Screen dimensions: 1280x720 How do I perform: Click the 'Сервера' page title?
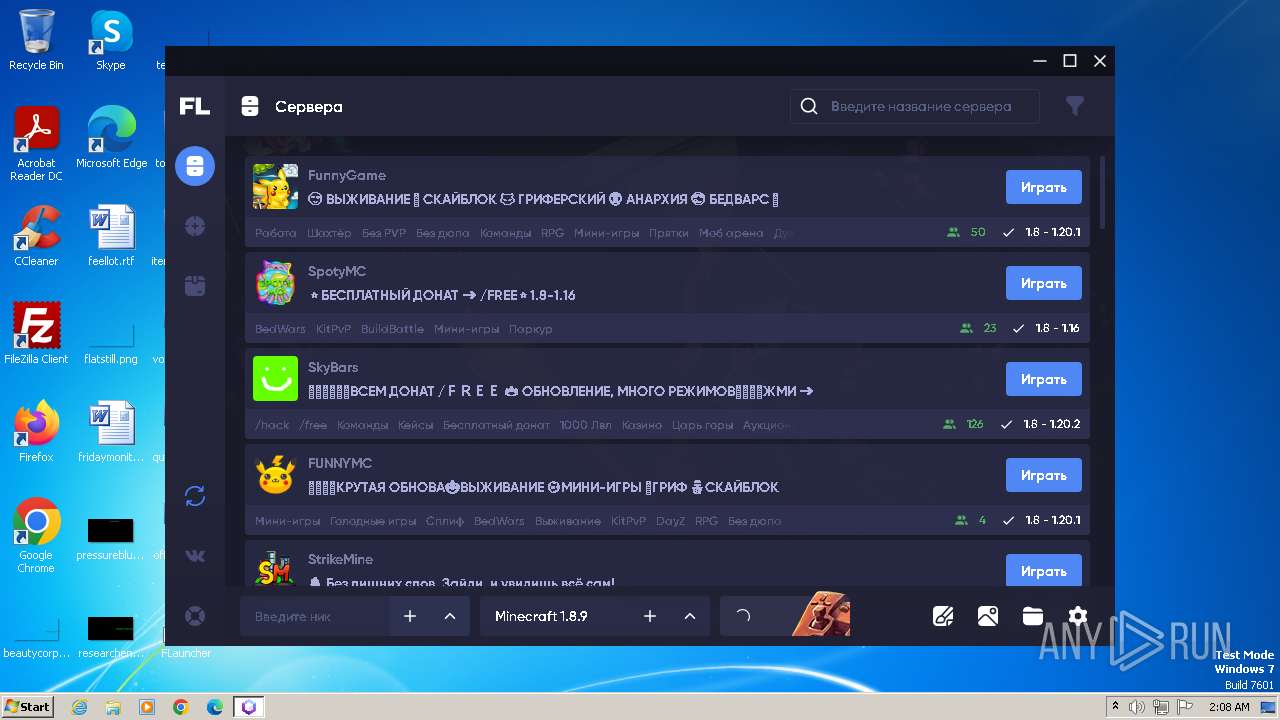coord(309,106)
